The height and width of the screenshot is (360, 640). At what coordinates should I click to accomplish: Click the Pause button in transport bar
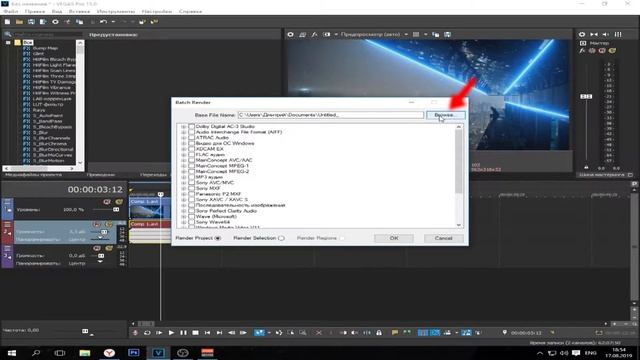coord(183,333)
